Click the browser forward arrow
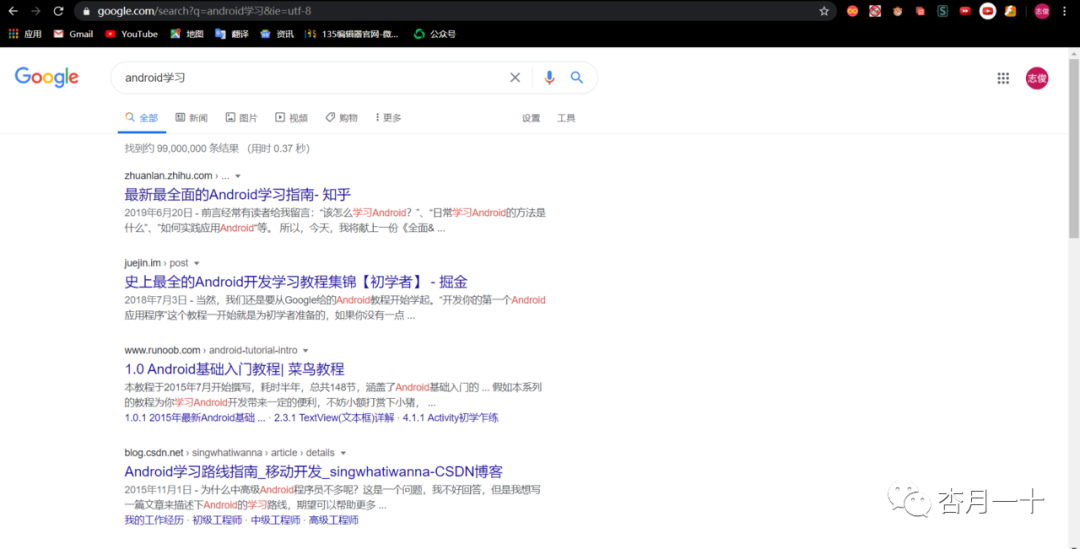 coord(36,11)
